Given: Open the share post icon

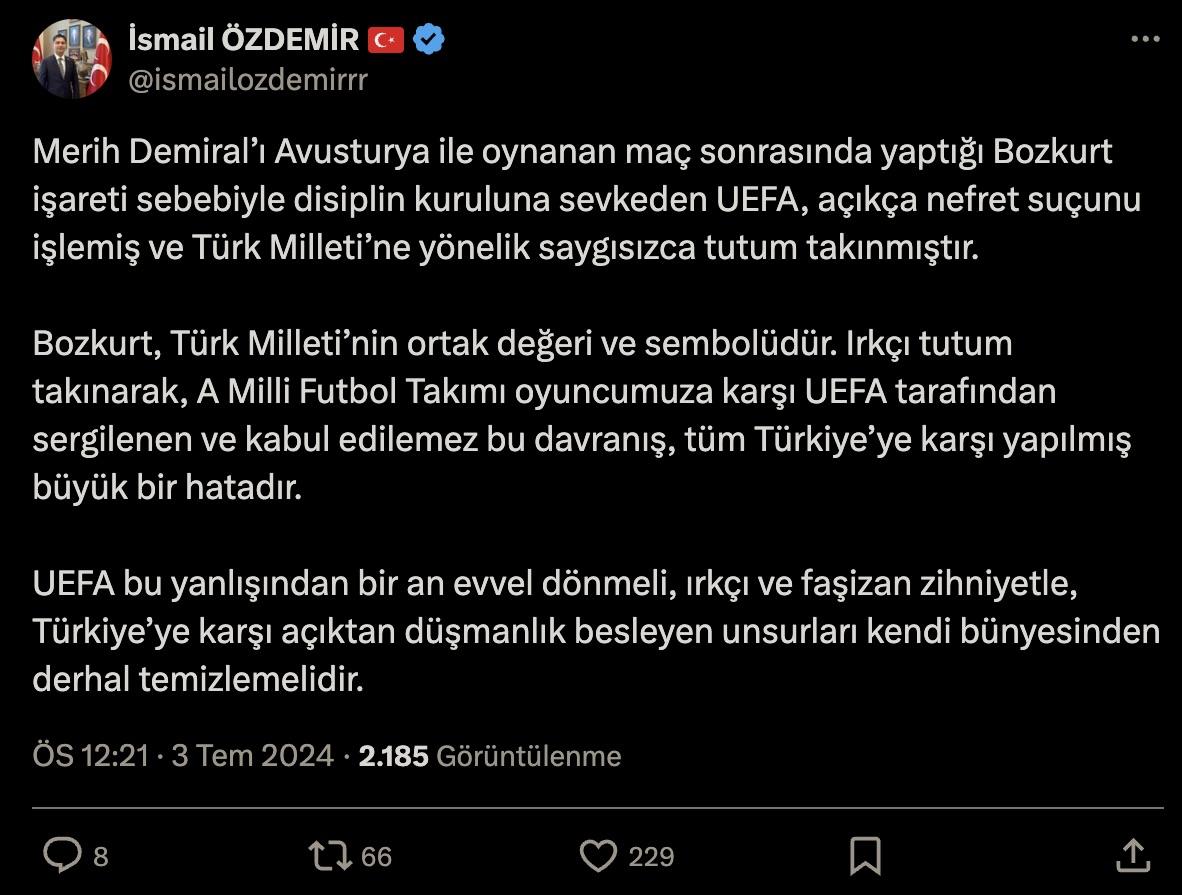Looking at the screenshot, I should point(1132,855).
